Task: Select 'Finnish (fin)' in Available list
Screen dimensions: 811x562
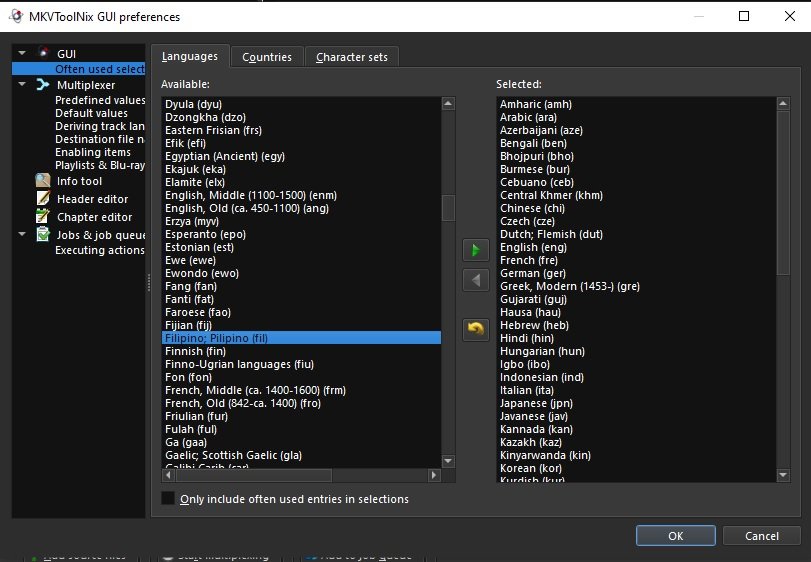Action: pos(302,351)
